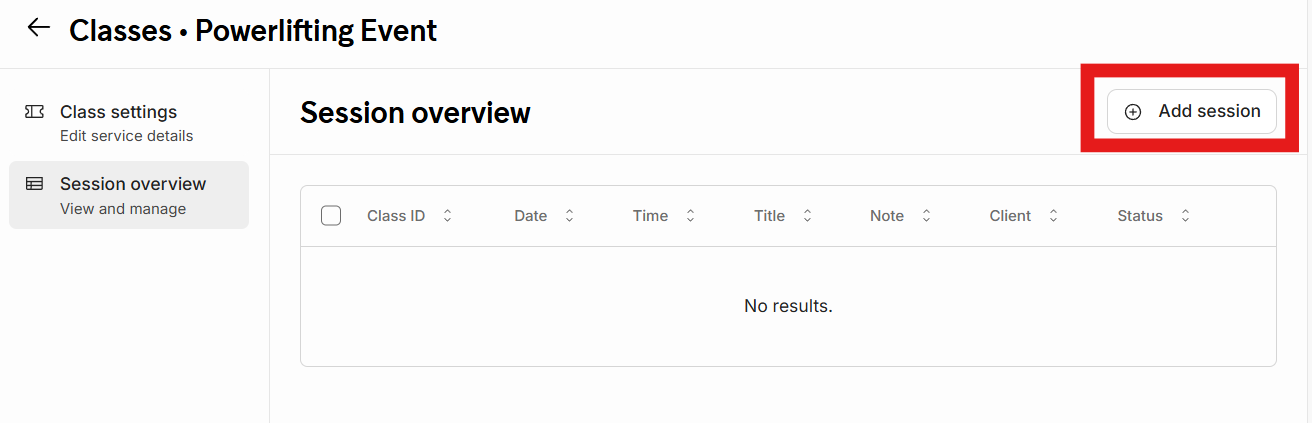Click the sort arrows beside Title
1312x423 pixels.
(807, 216)
